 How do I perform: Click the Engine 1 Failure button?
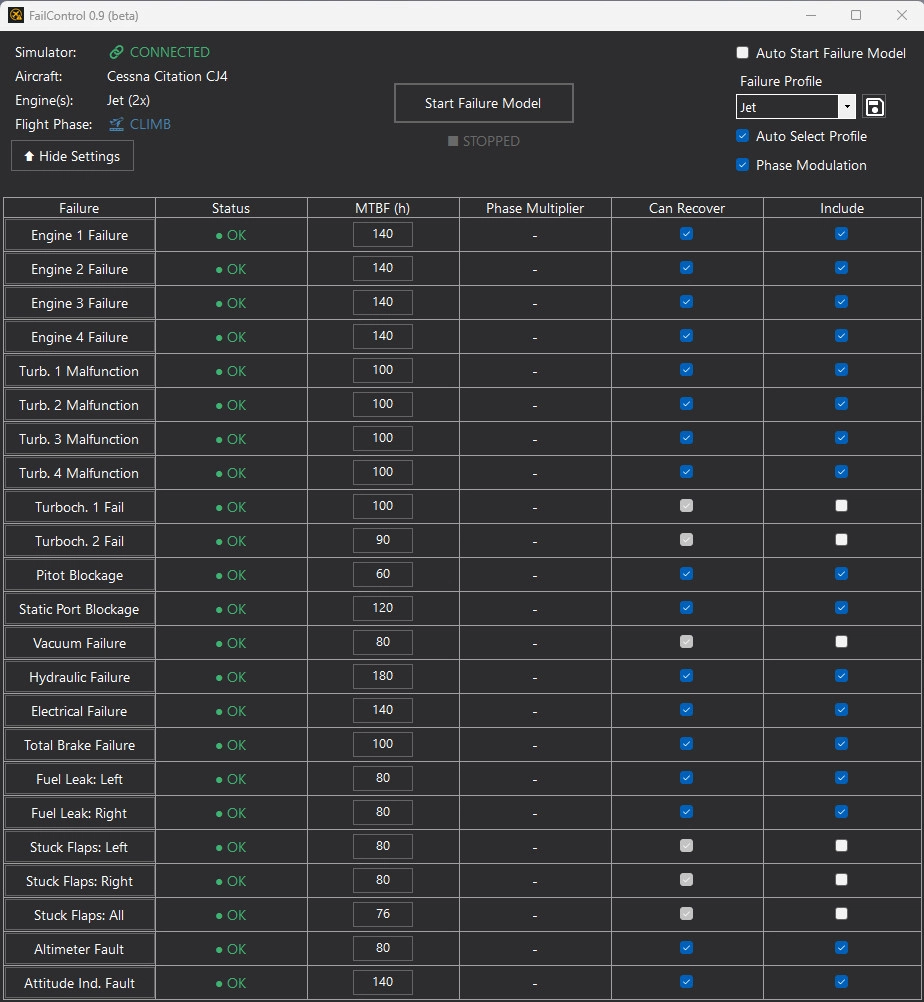[x=80, y=235]
